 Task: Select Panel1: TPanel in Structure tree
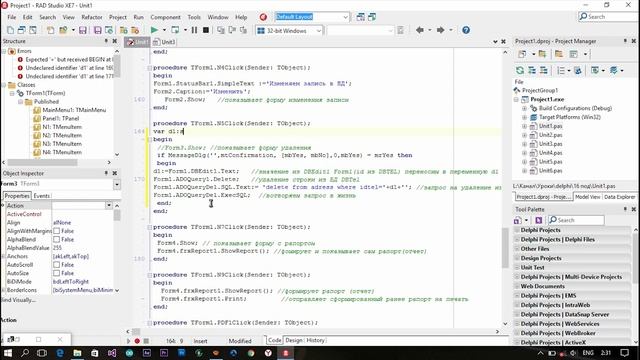(60, 119)
